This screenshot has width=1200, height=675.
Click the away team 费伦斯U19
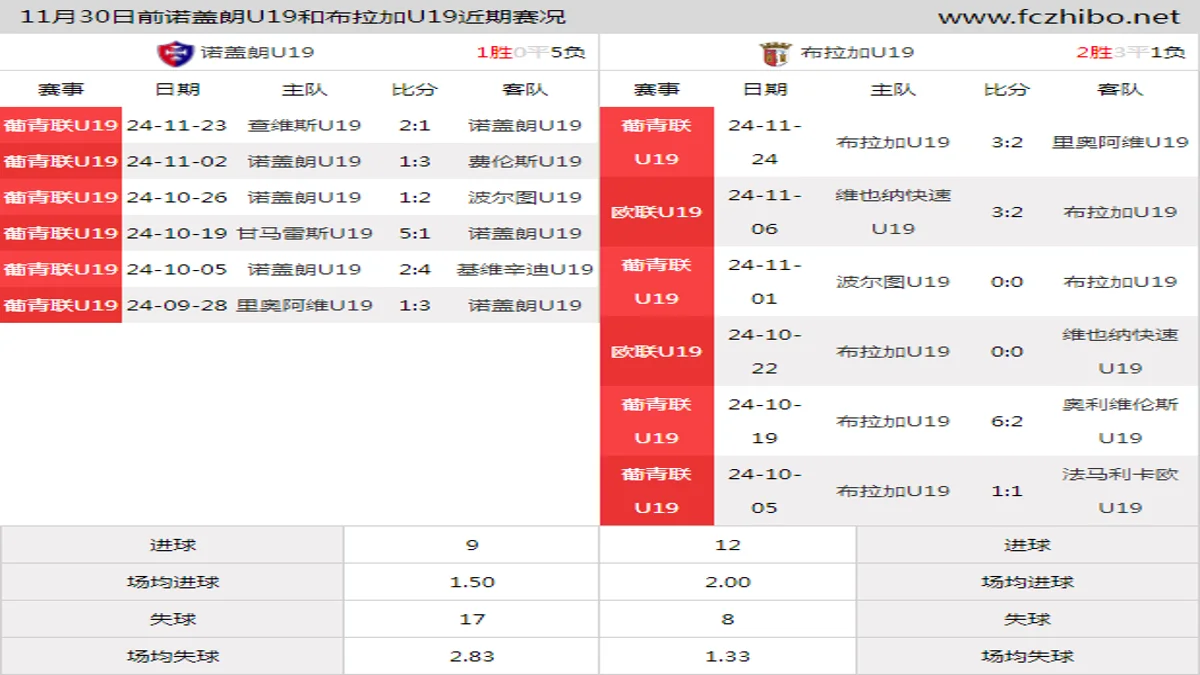(x=525, y=161)
